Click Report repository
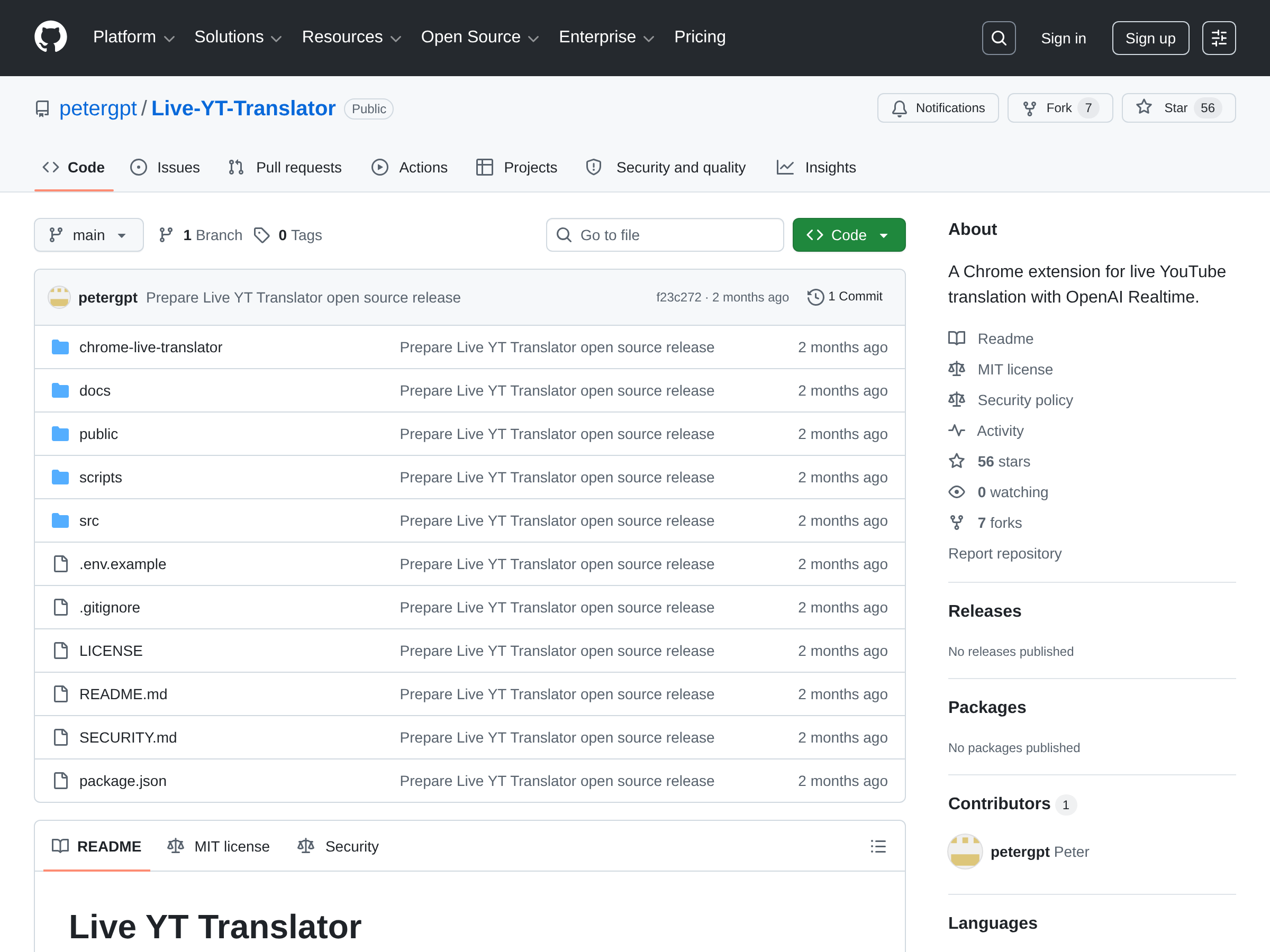1270x952 pixels. click(x=1004, y=553)
